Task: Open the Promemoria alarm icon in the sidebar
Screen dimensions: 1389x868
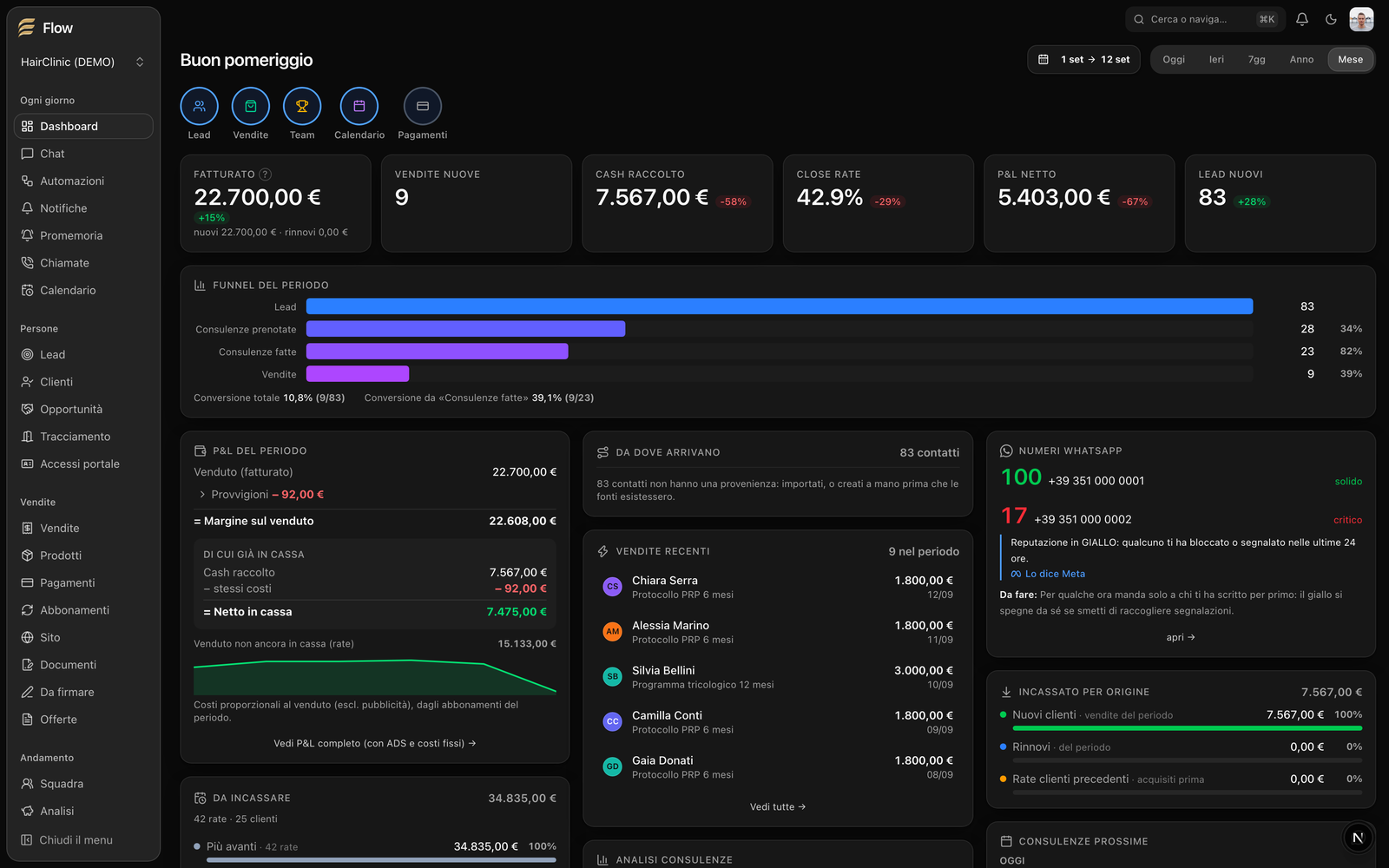Action: coord(27,235)
